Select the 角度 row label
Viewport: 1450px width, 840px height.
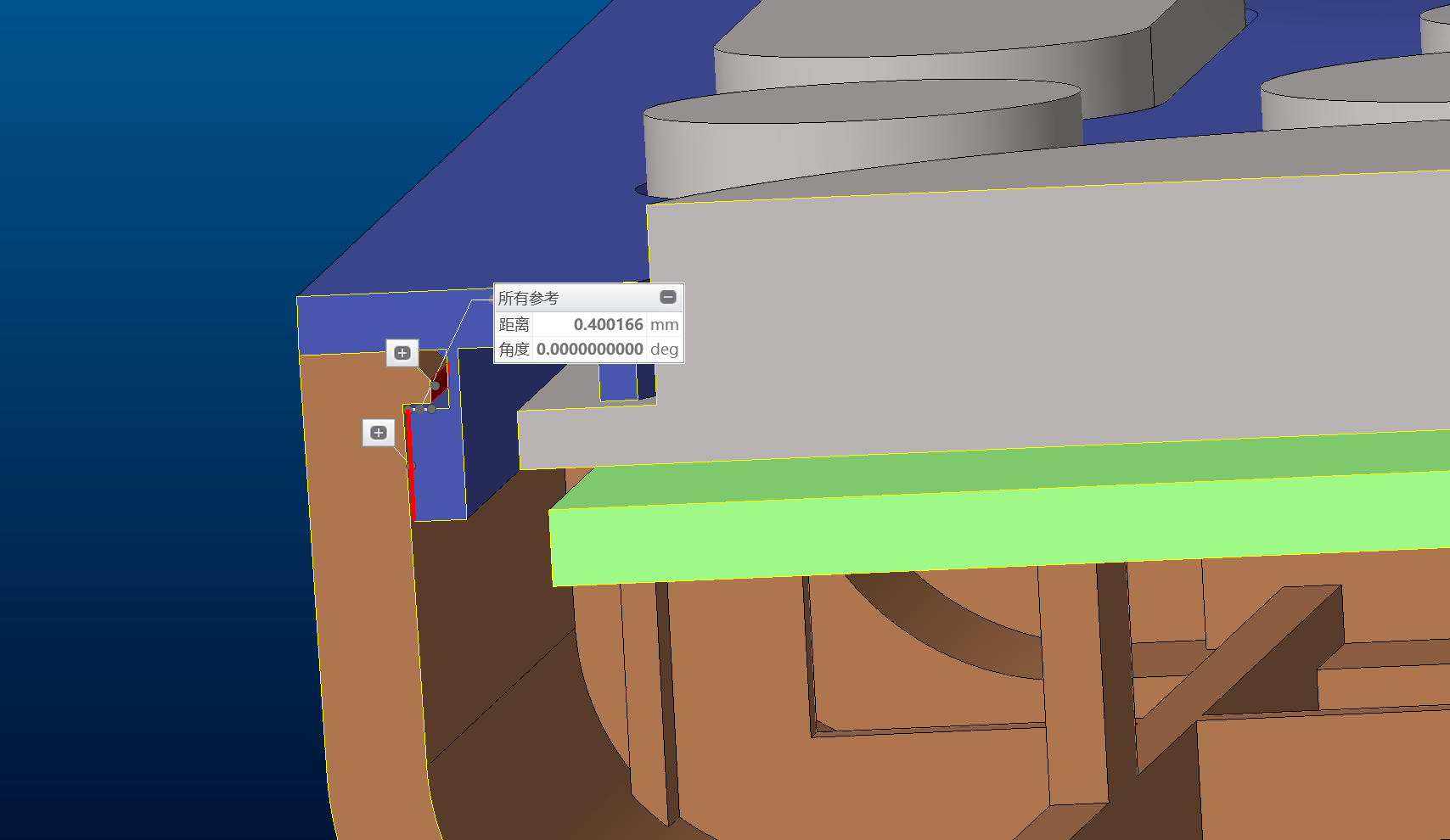click(x=514, y=350)
